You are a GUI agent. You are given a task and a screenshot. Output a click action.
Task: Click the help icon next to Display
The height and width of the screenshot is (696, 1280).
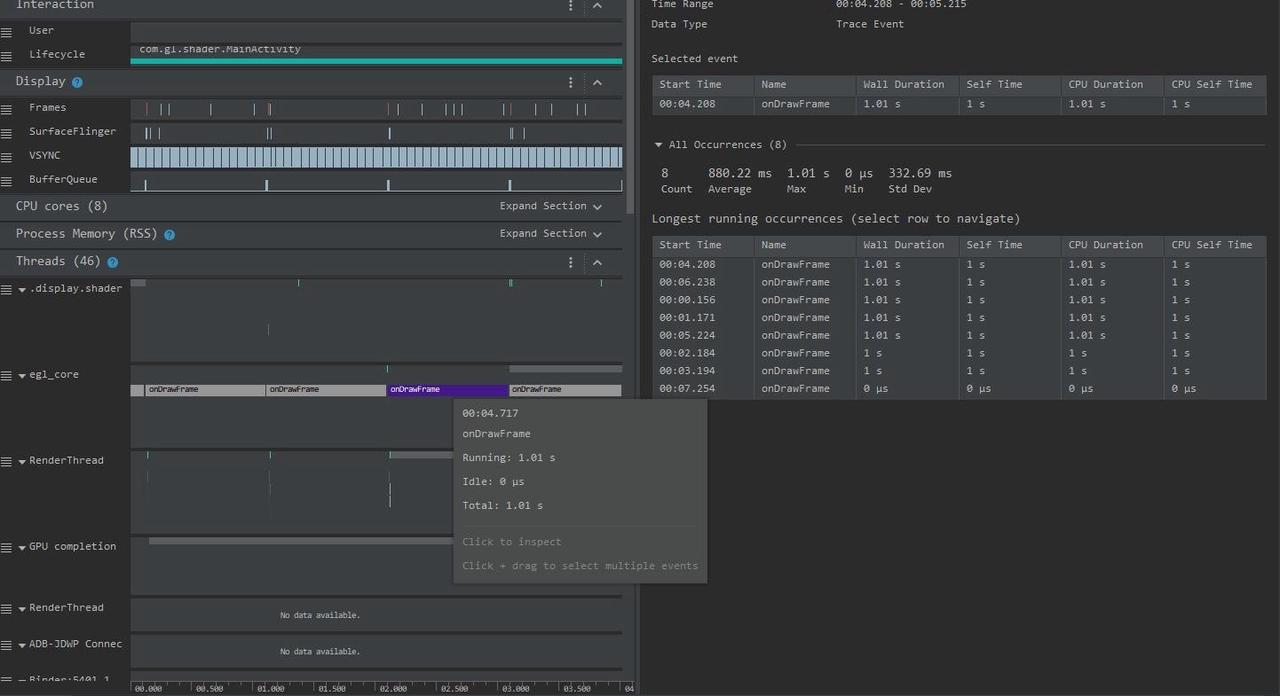point(77,82)
